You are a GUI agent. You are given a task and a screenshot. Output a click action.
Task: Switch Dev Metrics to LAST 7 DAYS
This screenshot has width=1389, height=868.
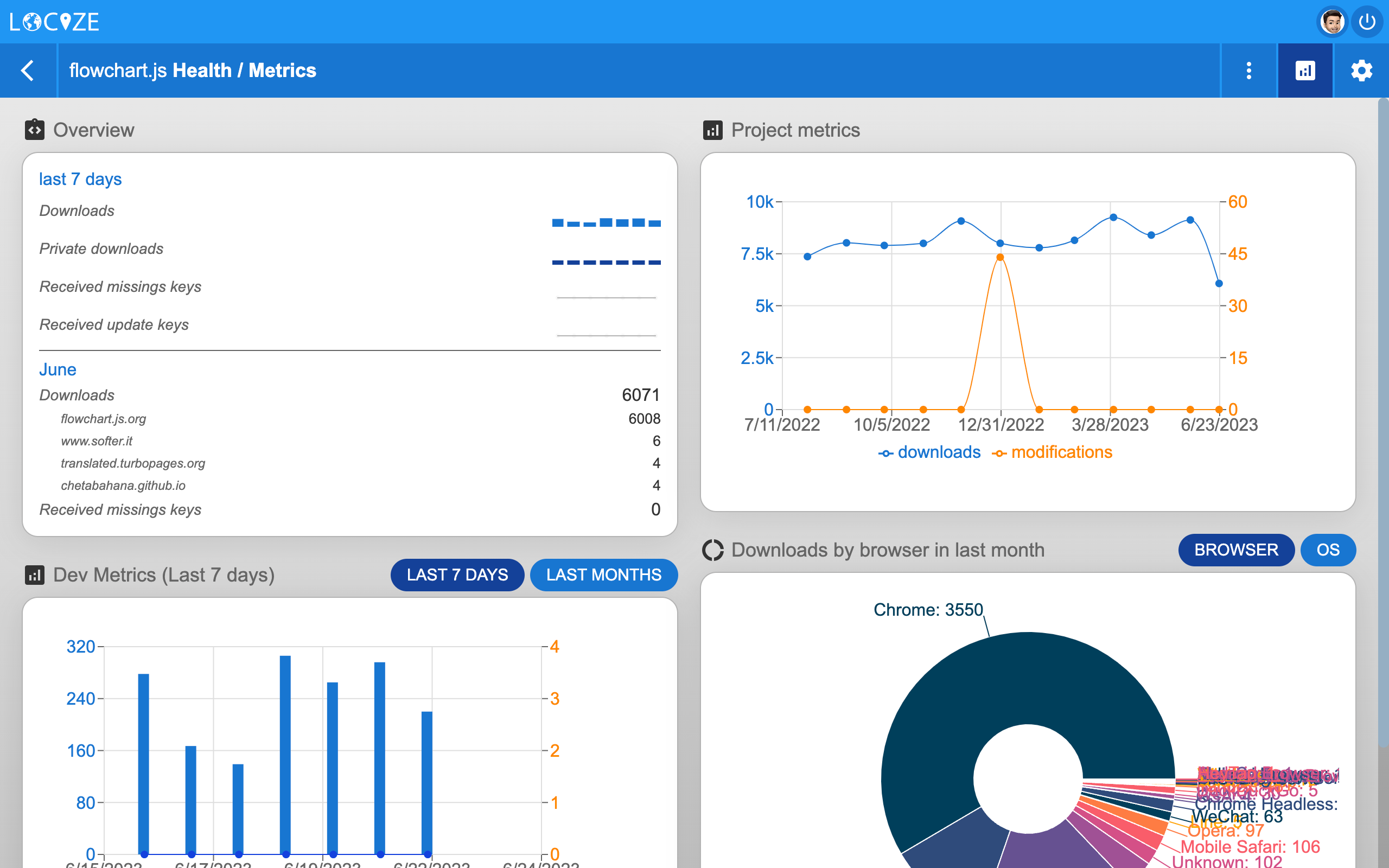point(457,575)
